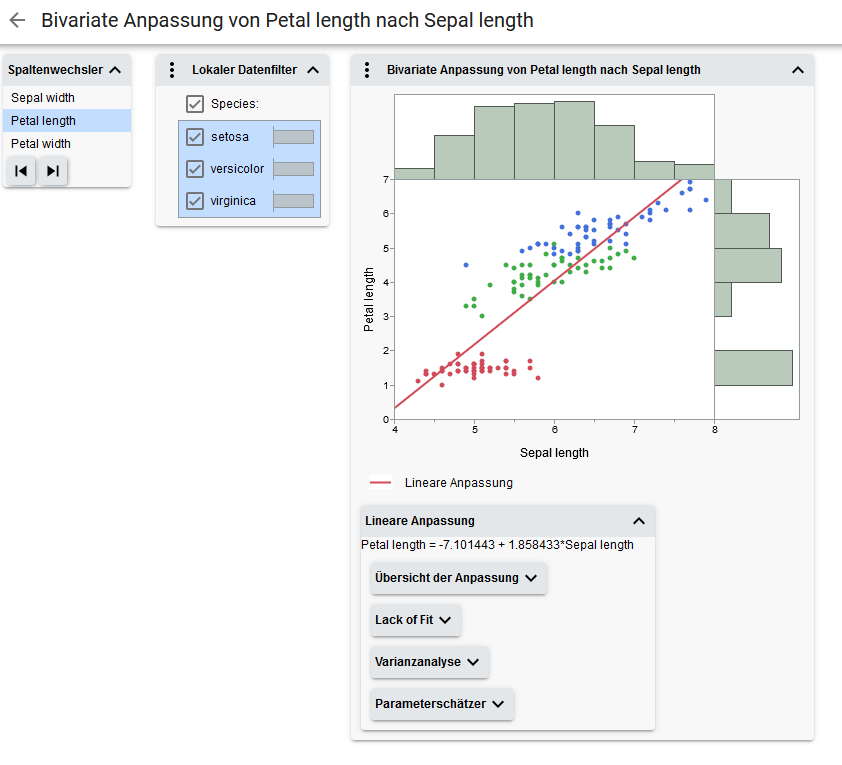
Task: Collapse the Lokaler Datenfilter panel
Action: click(312, 70)
